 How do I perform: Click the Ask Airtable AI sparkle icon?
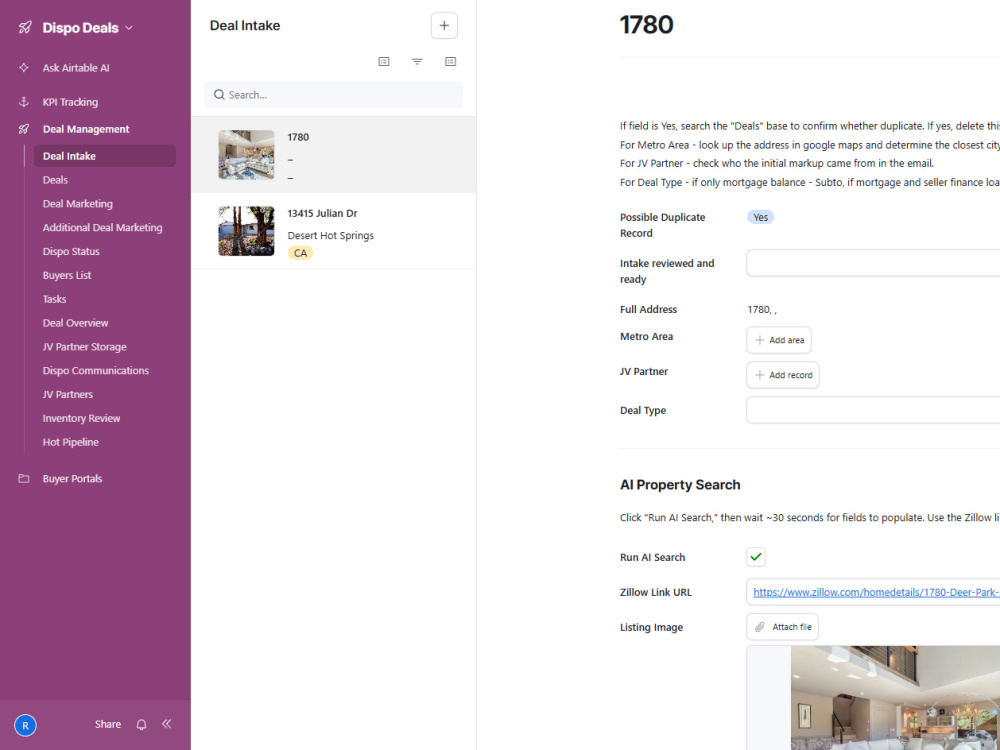(24, 68)
